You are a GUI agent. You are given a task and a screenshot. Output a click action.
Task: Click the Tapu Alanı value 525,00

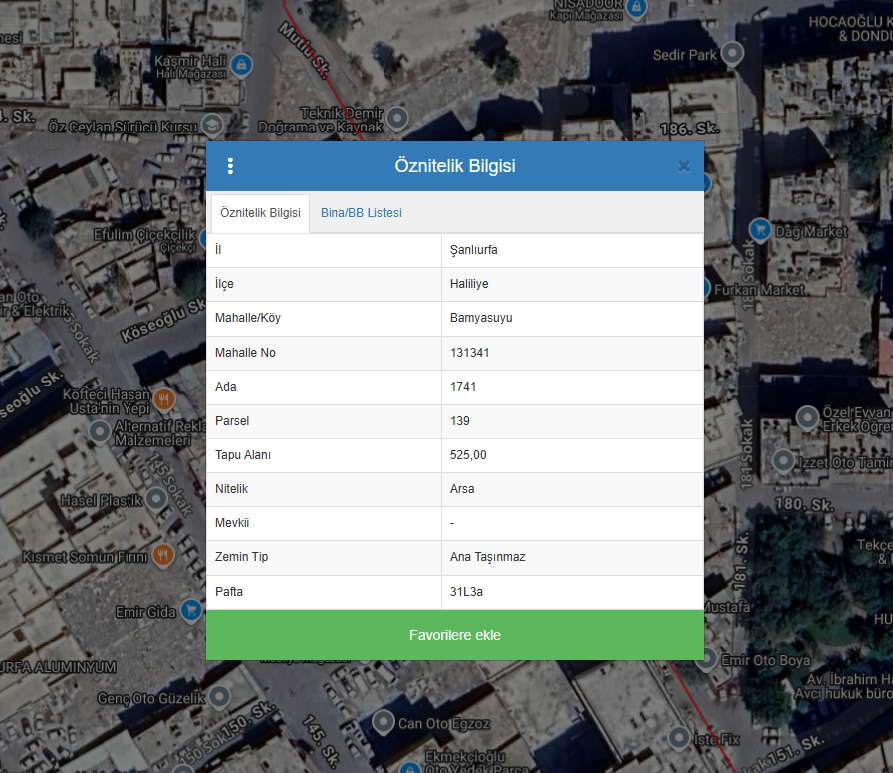tap(572, 455)
